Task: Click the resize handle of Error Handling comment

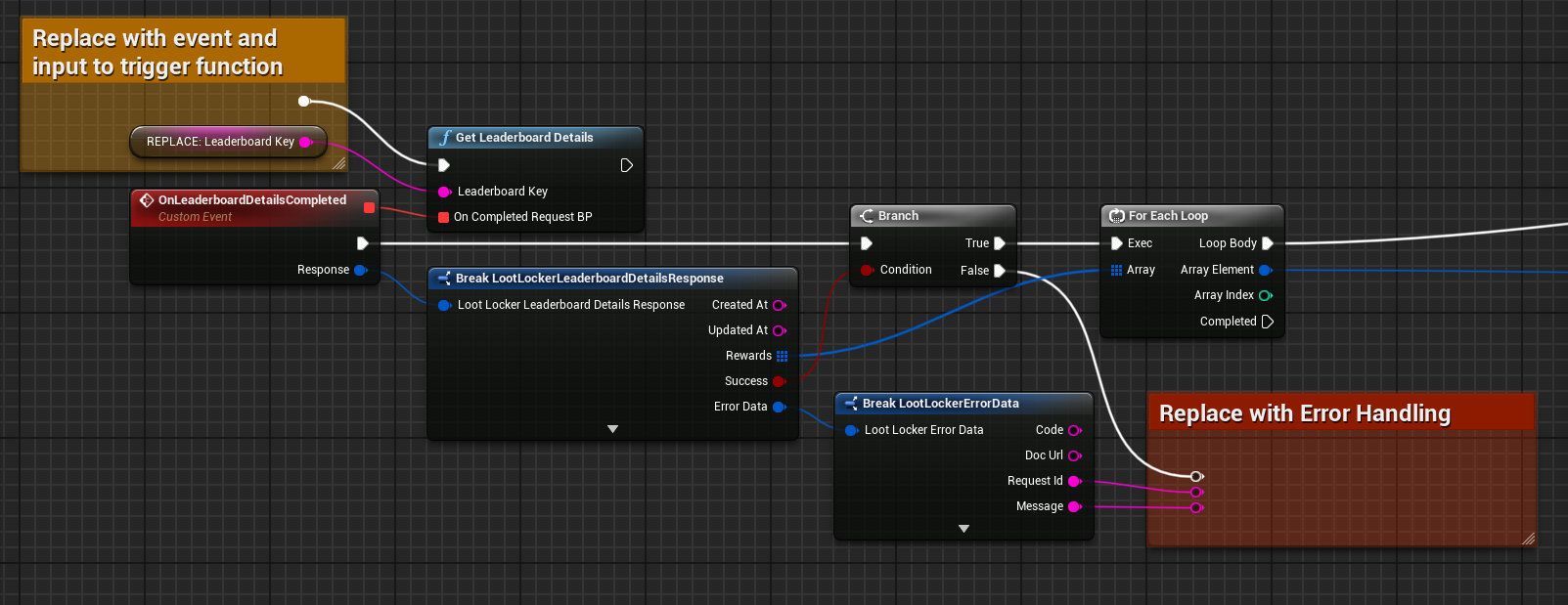Action: pos(1528,538)
